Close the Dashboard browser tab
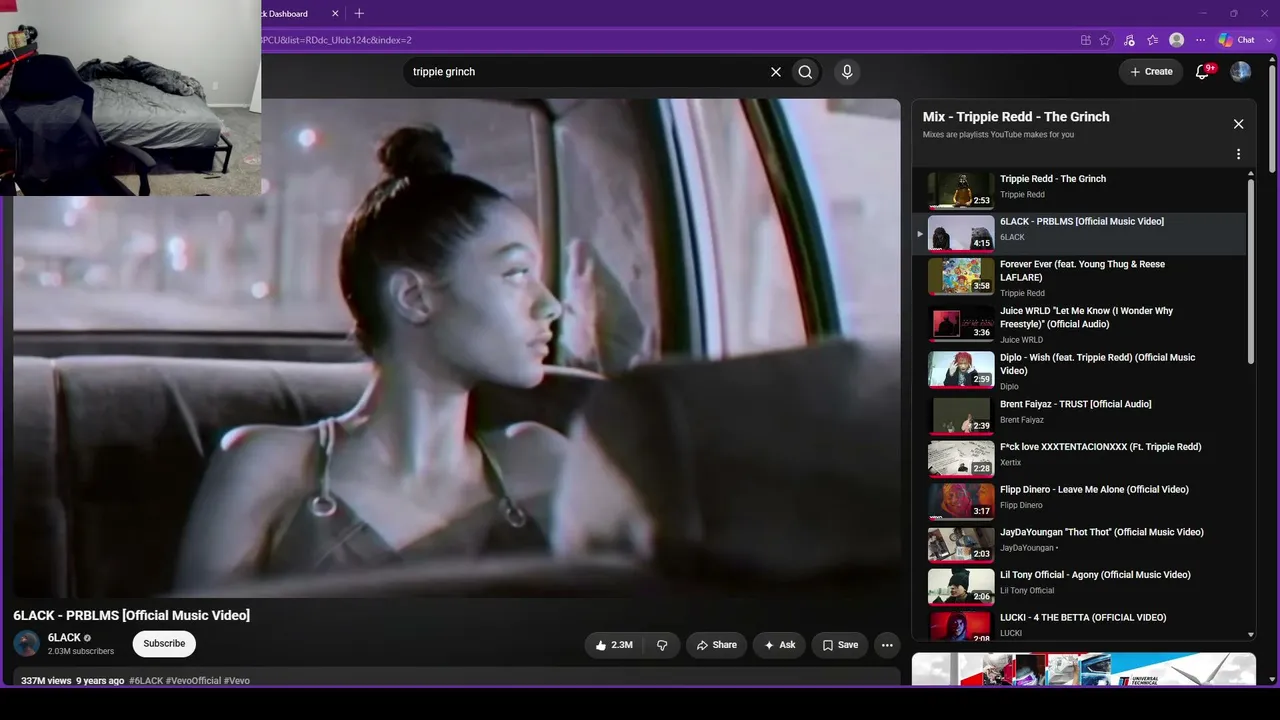1280x720 pixels. (335, 14)
